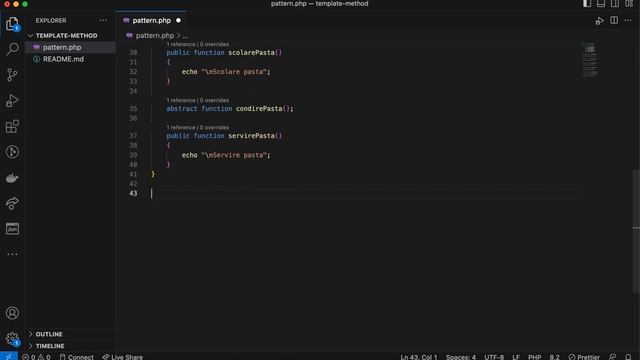The image size is (640, 360).
Task: Click line number 43 in gutter
Action: pyautogui.click(x=133, y=193)
